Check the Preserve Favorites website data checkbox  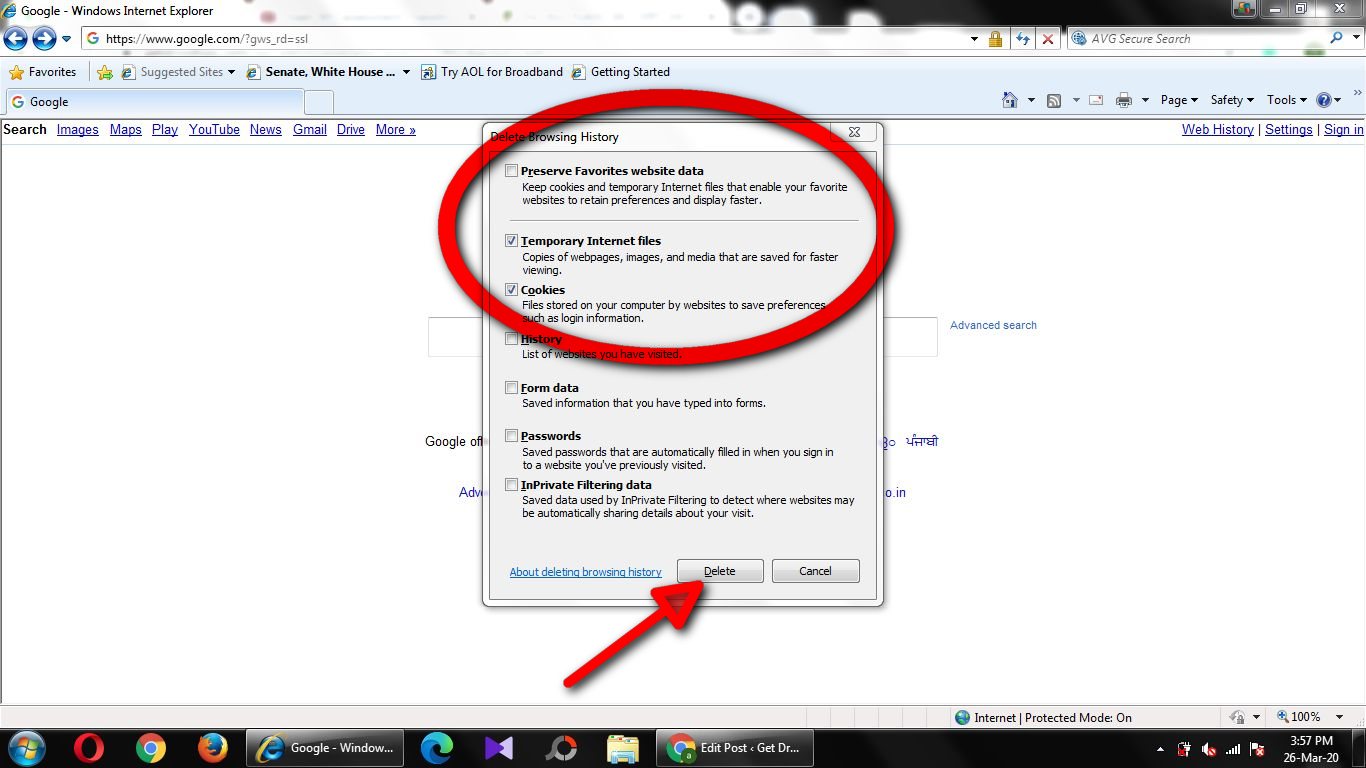(511, 170)
